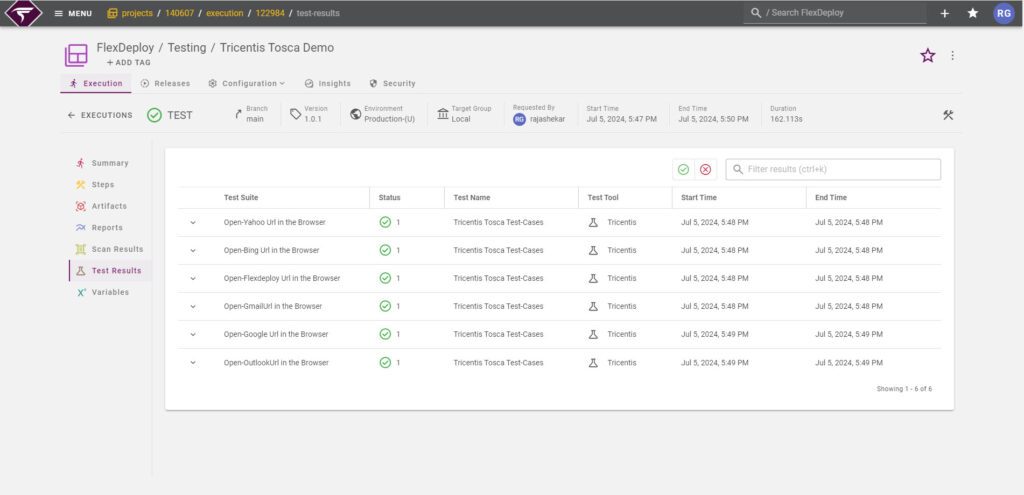Click the Version tag icon
The width and height of the screenshot is (1024, 495).
pyautogui.click(x=296, y=114)
